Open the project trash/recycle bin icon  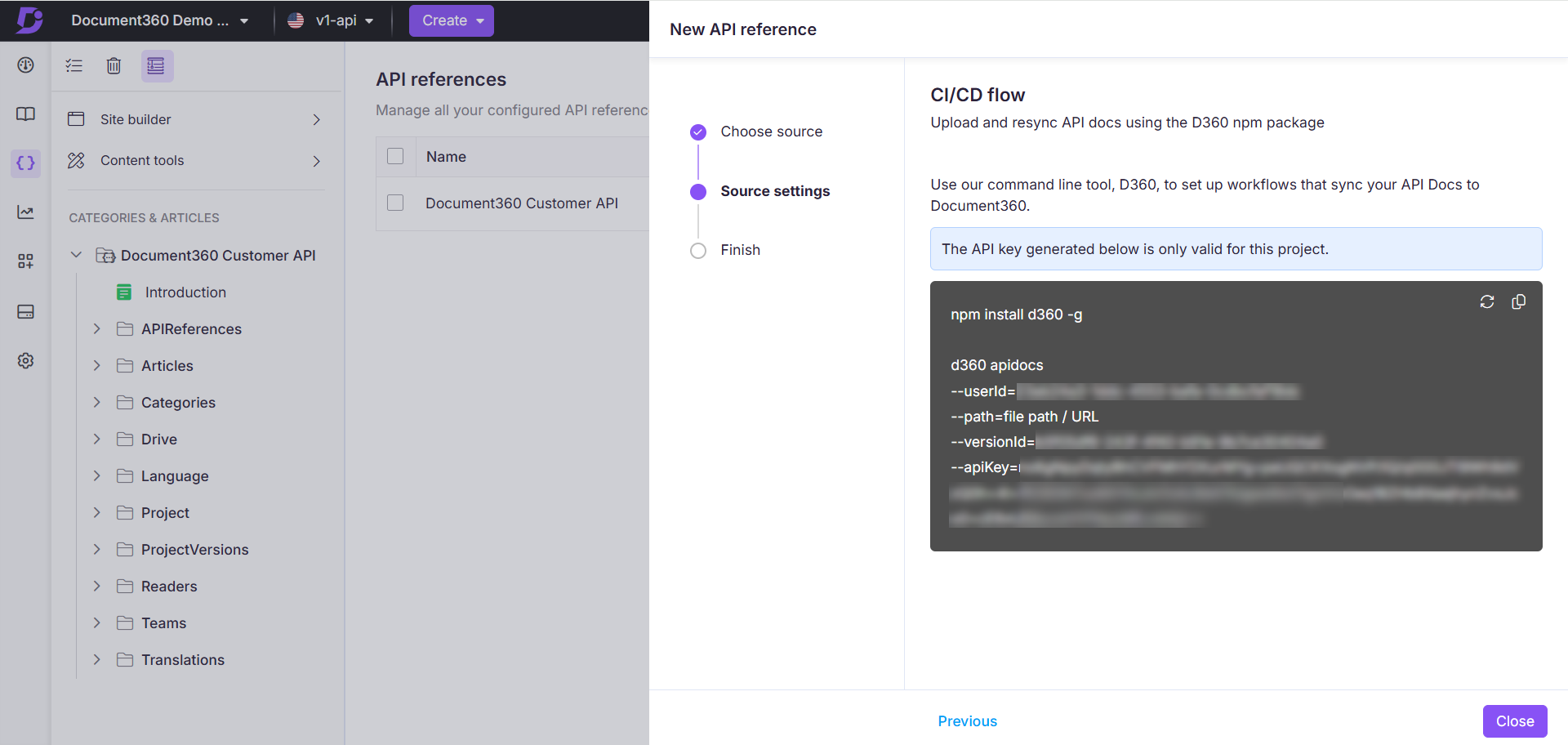(114, 65)
